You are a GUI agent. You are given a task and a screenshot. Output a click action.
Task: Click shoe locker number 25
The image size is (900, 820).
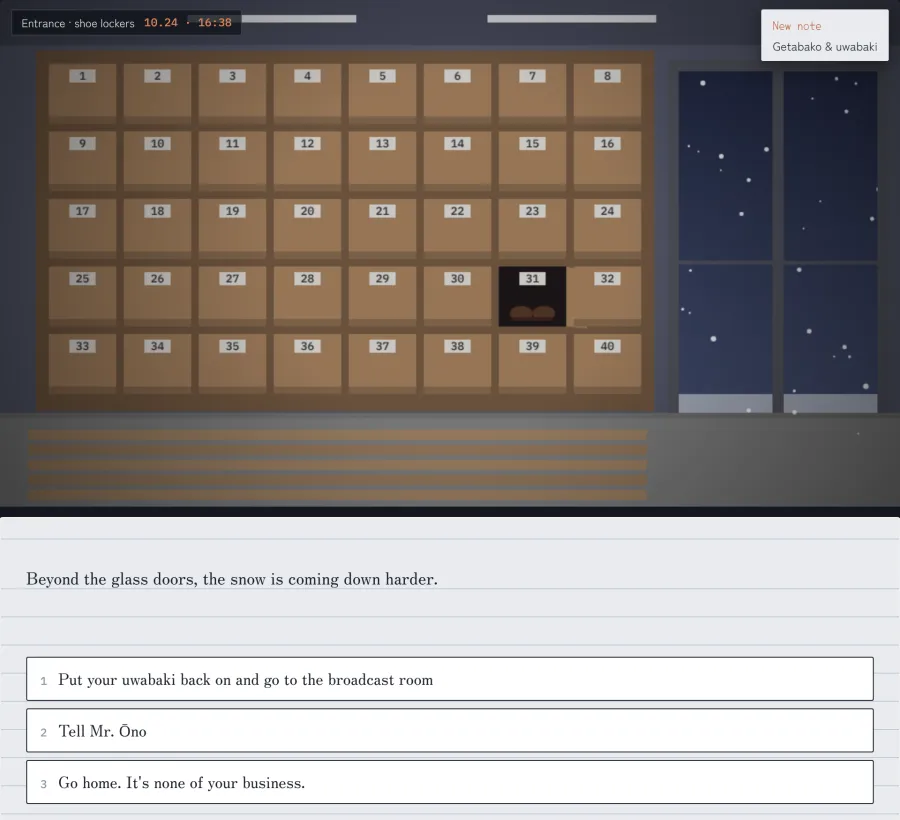83,296
